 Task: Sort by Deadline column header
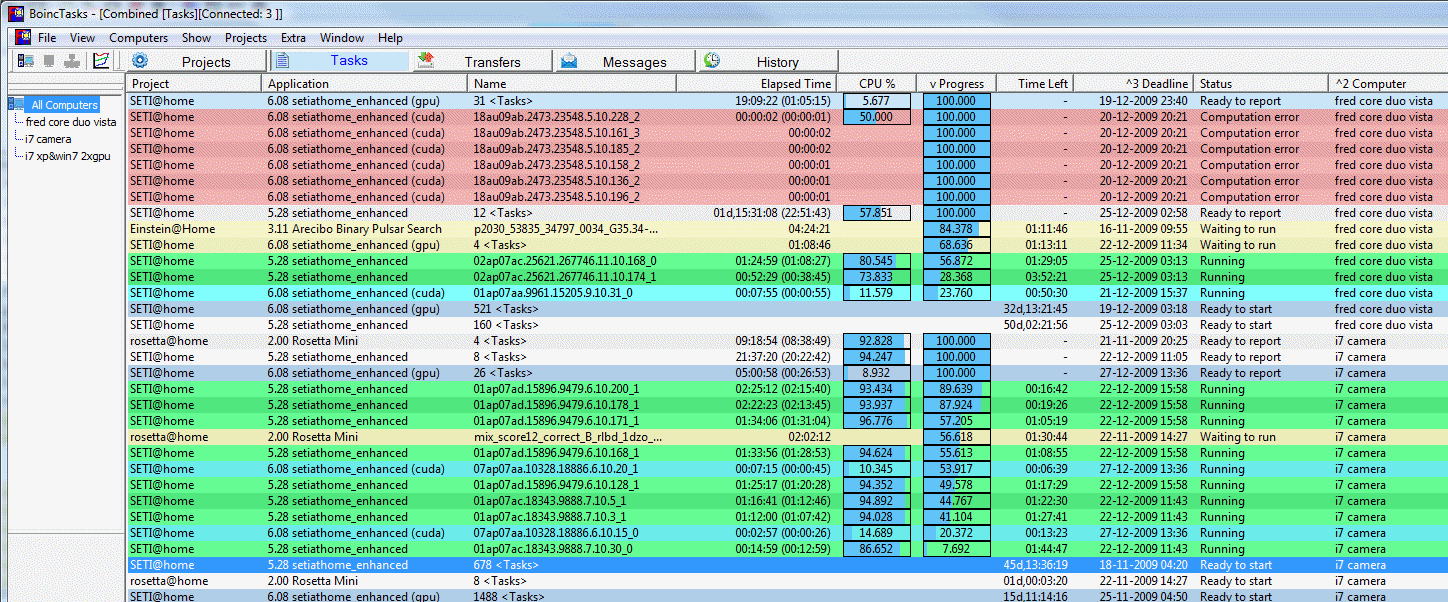coord(1133,84)
